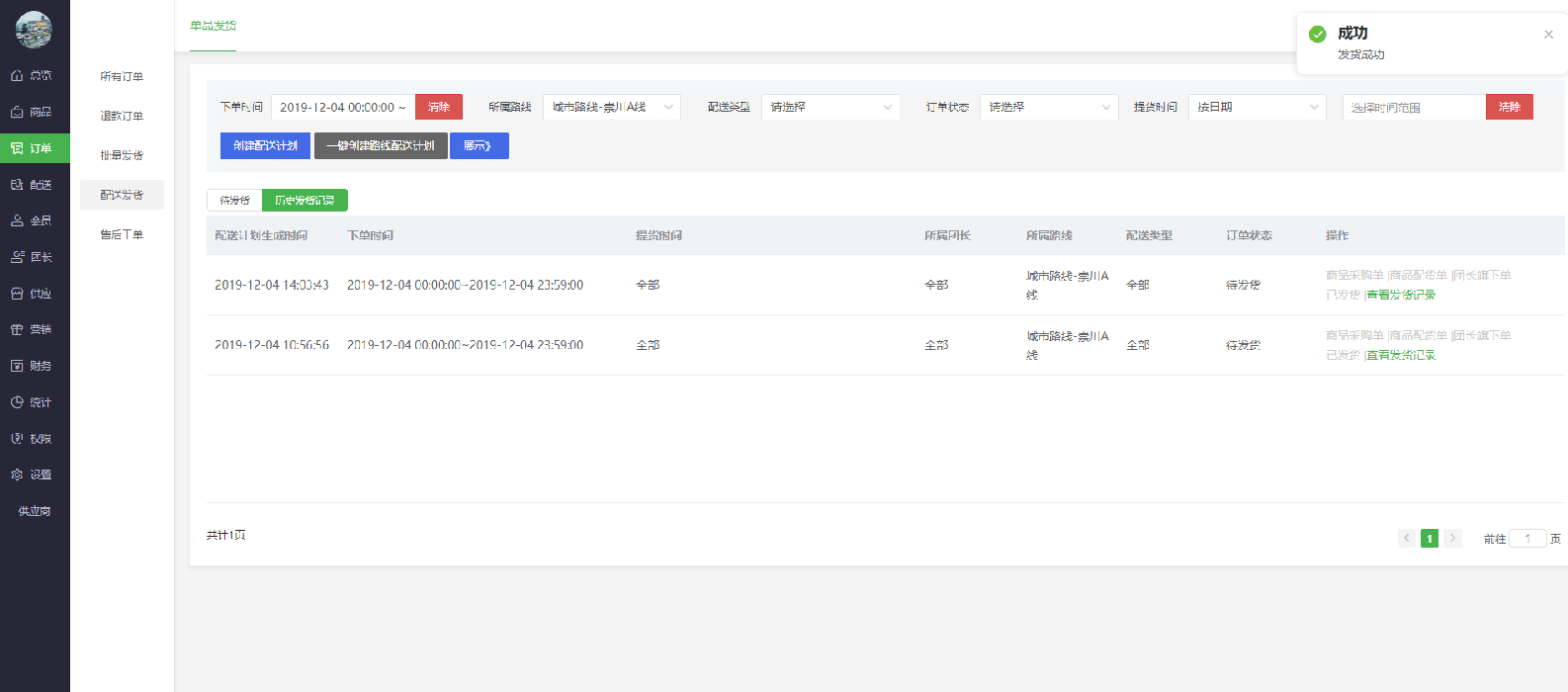Click the 商品 bag icon in sidebar
Viewport: 1568px width, 692px height.
(17, 112)
